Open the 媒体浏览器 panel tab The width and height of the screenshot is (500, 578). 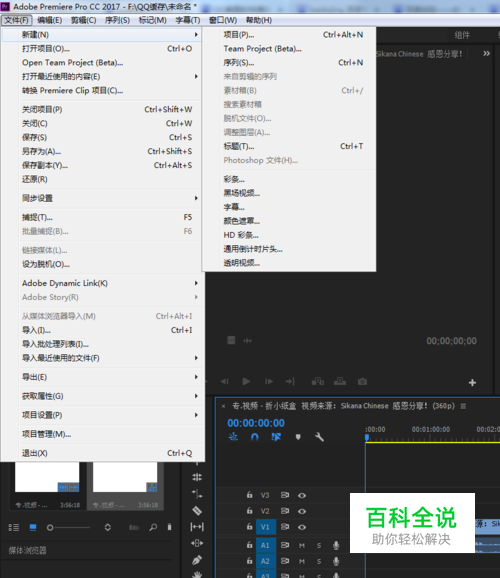[x=28, y=550]
